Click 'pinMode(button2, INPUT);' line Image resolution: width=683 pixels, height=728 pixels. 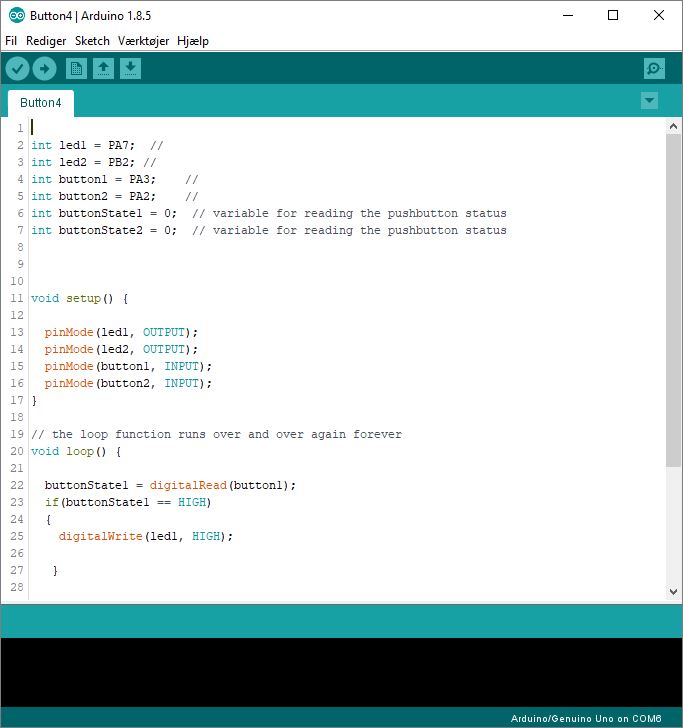click(x=128, y=383)
